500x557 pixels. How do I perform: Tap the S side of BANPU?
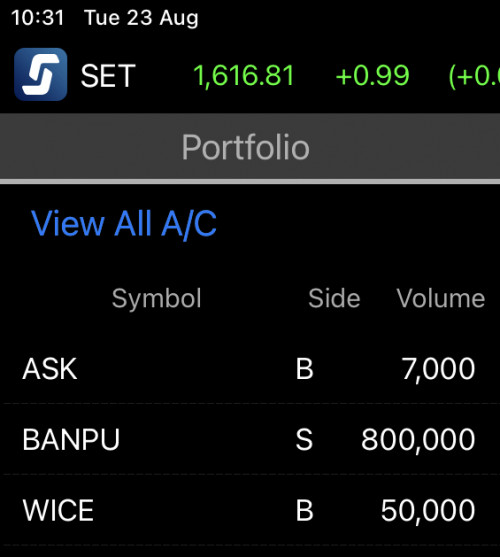(304, 439)
